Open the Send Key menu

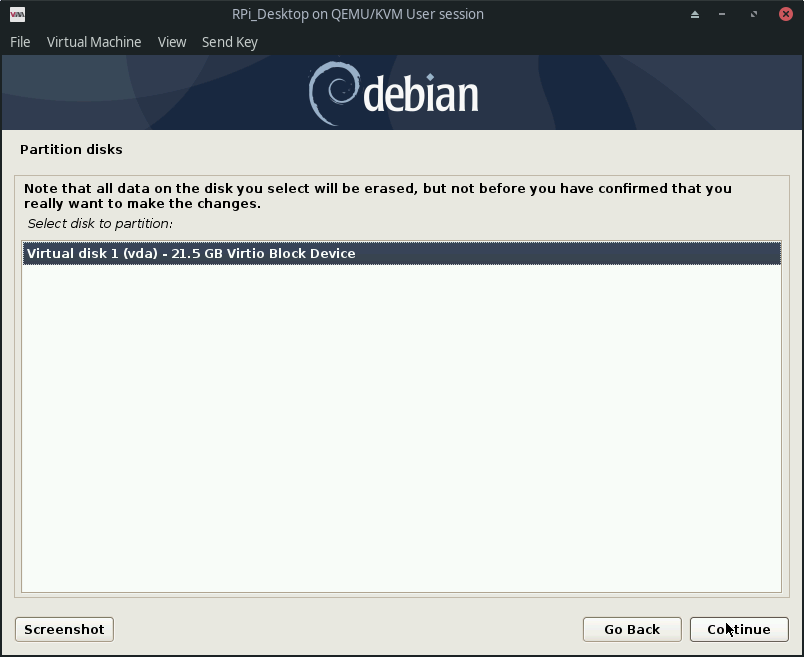click(x=230, y=42)
